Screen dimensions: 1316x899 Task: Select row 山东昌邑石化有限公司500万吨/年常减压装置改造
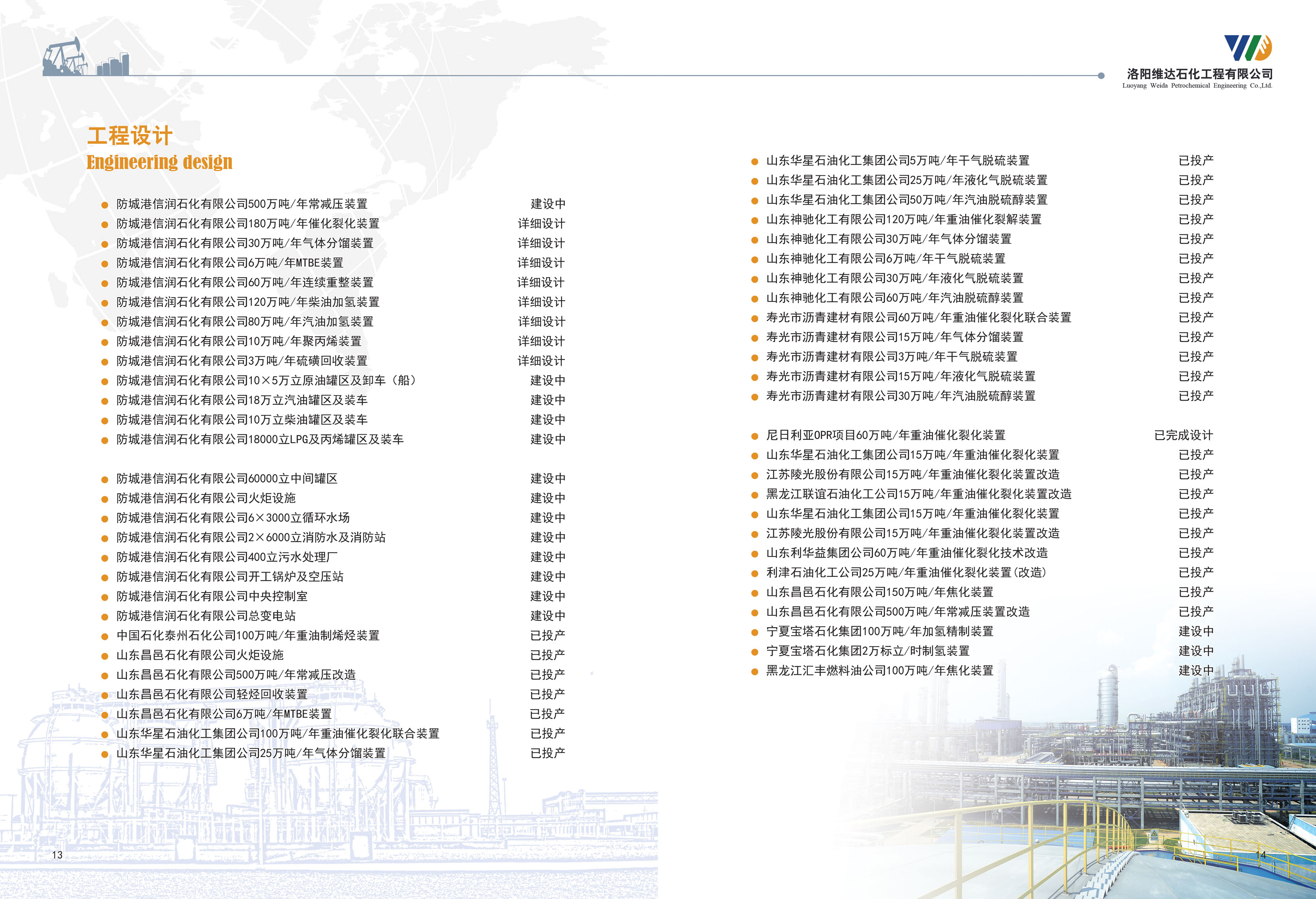click(982, 612)
